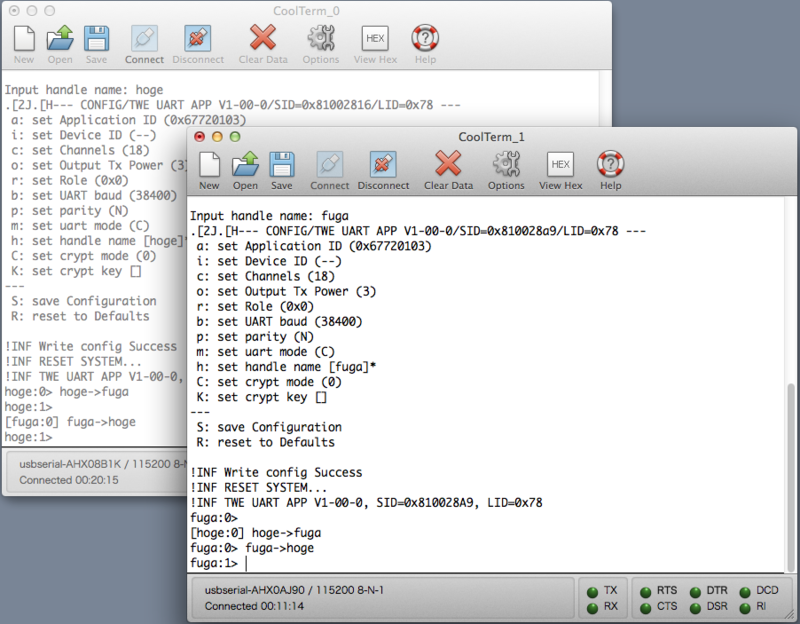The height and width of the screenshot is (624, 800).
Task: Click 'R: reset to Defaults' in CoolTerm_1
Action: coord(266,442)
